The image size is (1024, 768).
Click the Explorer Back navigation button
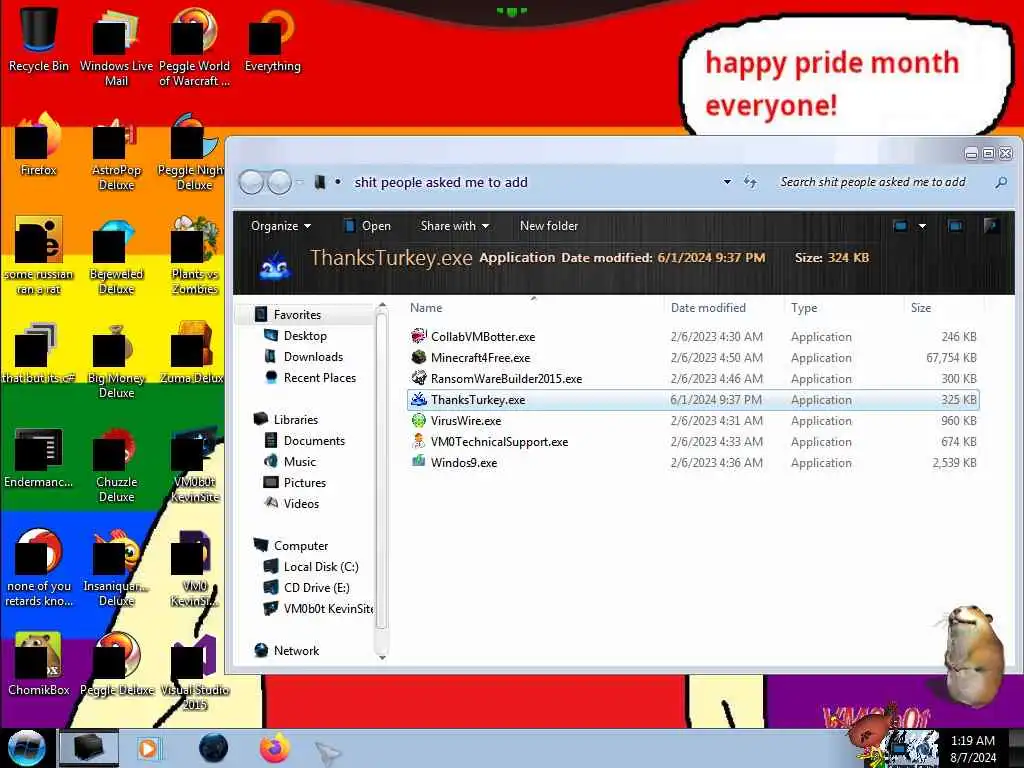[251, 182]
